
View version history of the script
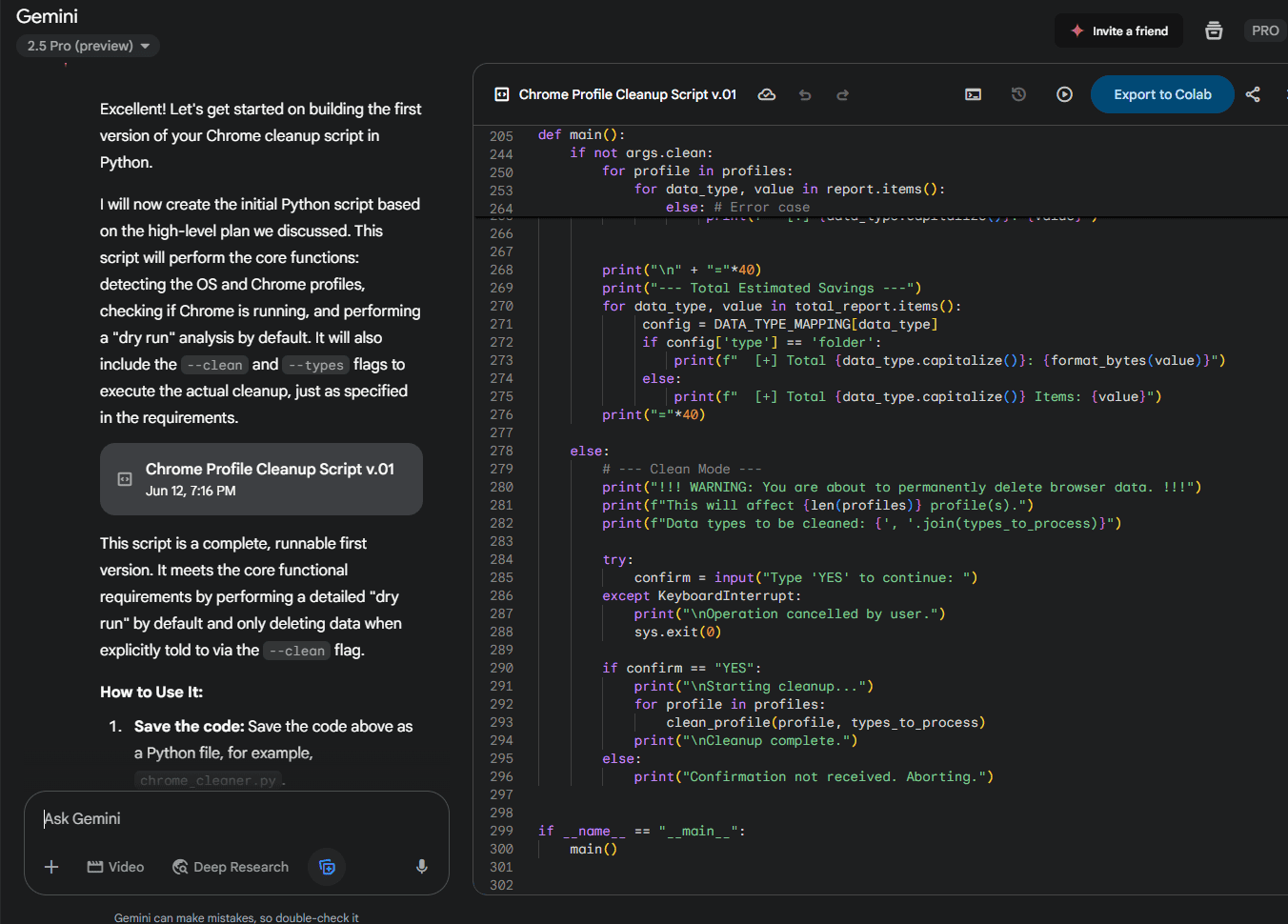point(1018,94)
